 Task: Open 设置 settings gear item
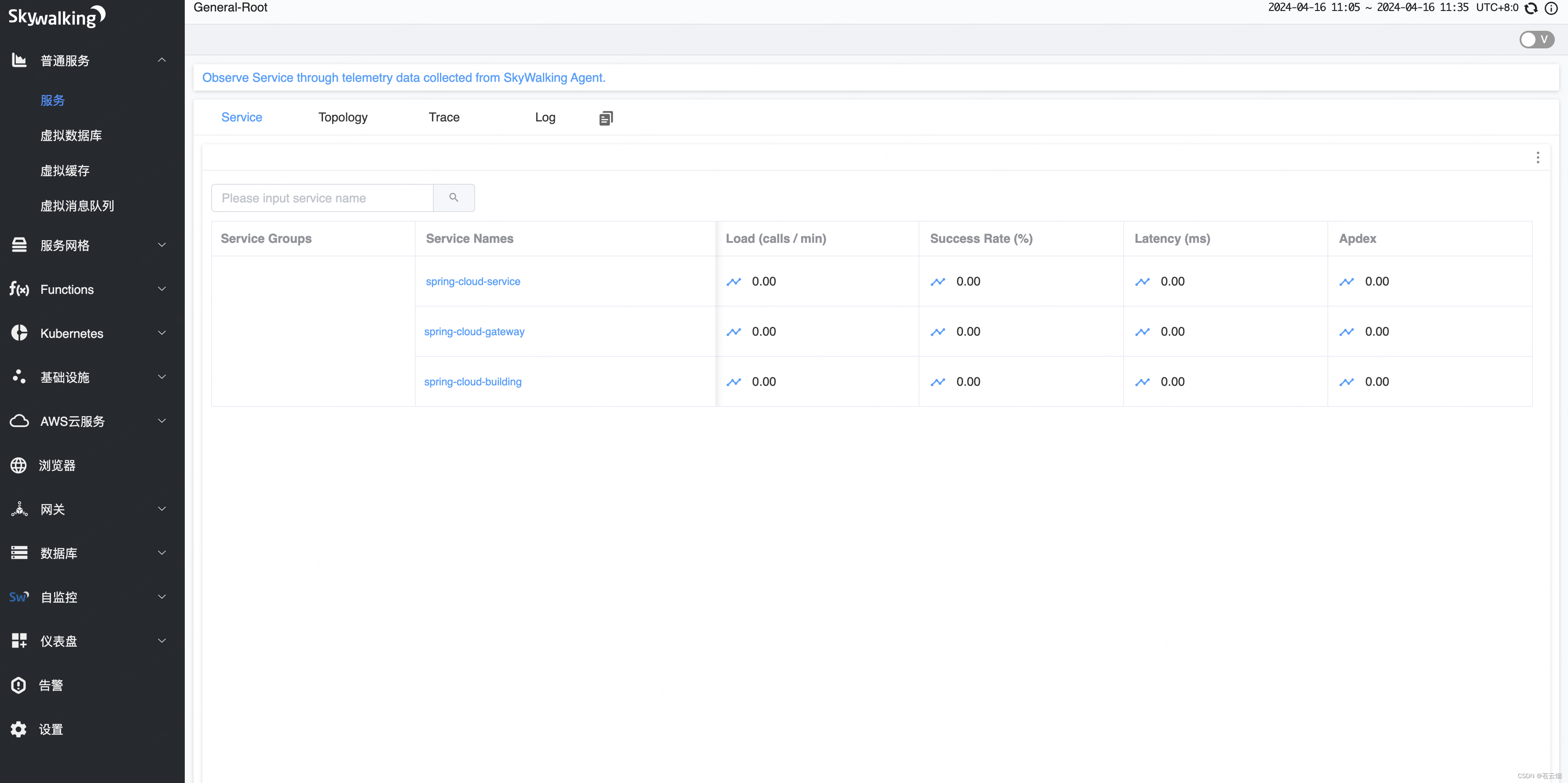(51, 729)
